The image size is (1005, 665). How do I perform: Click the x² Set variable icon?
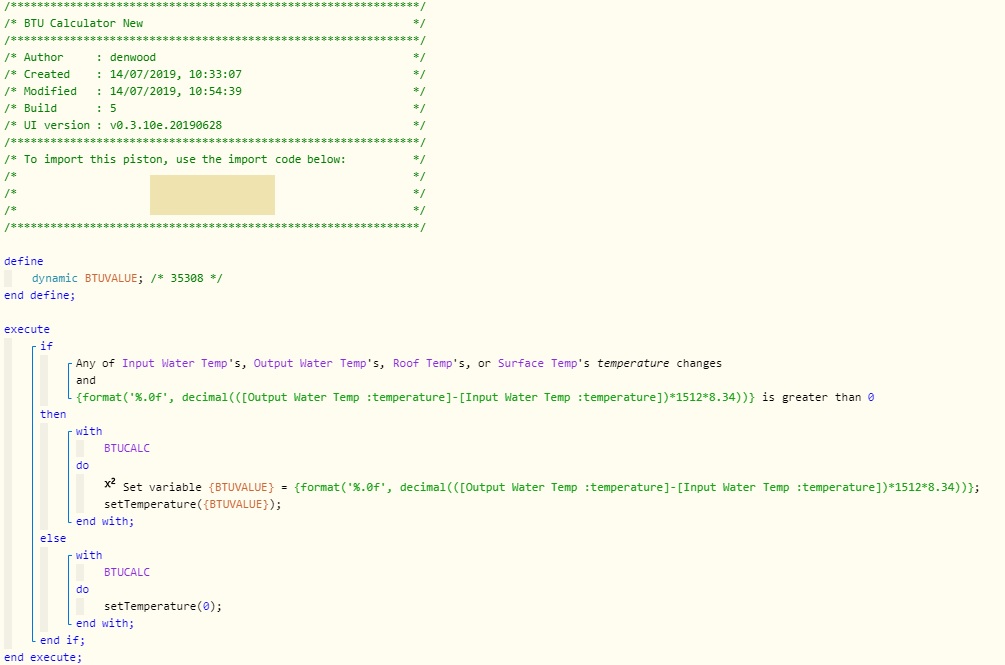110,484
